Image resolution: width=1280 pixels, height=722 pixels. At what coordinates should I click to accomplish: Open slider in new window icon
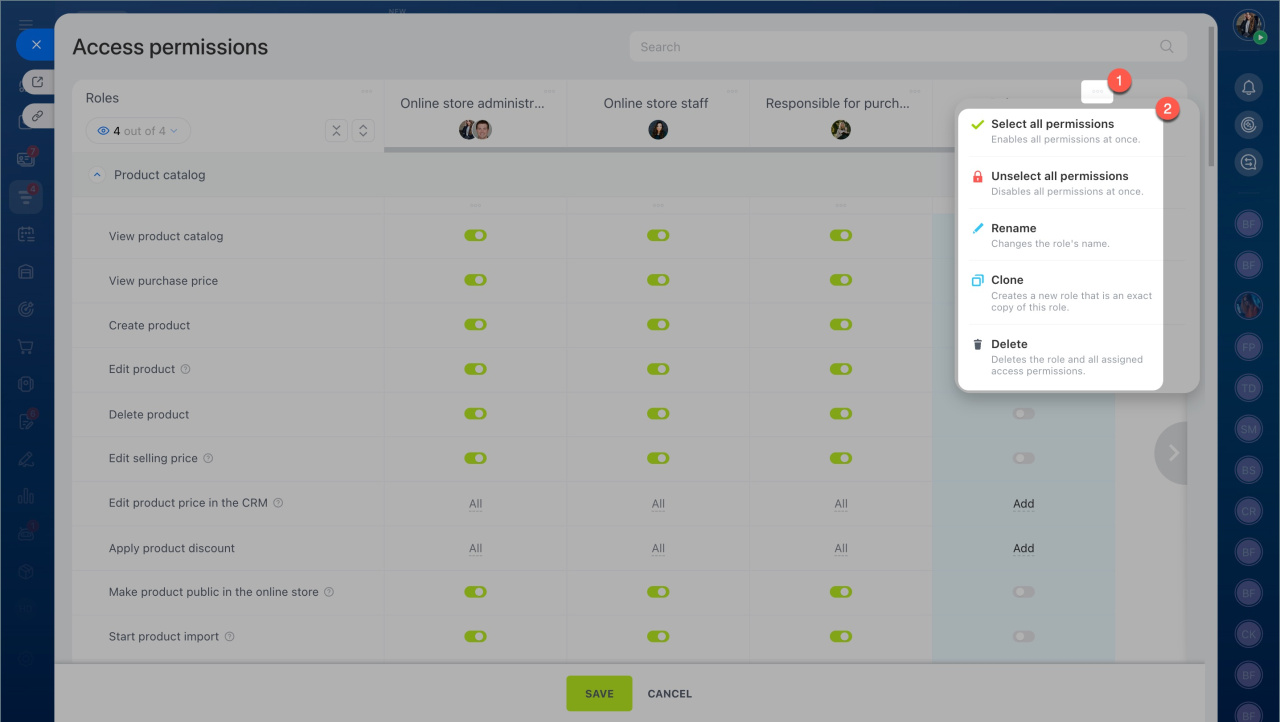pyautogui.click(x=37, y=82)
